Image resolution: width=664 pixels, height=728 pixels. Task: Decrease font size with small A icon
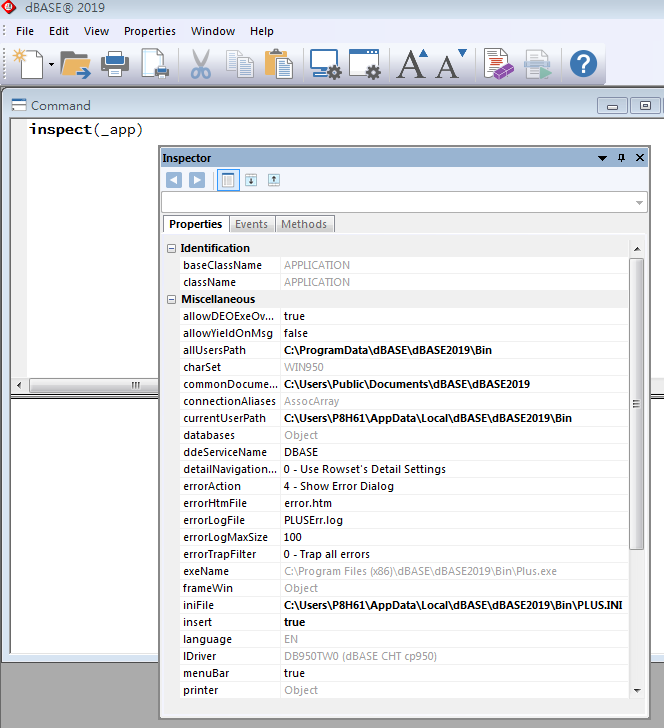(451, 64)
